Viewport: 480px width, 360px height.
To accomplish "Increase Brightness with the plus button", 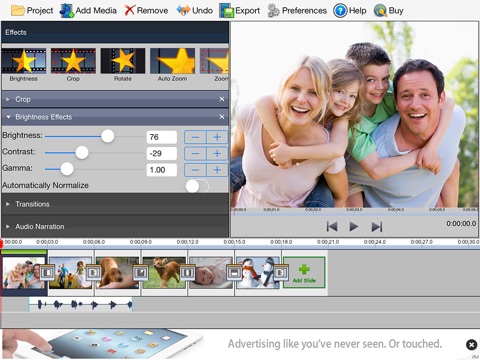I will [x=217, y=137].
